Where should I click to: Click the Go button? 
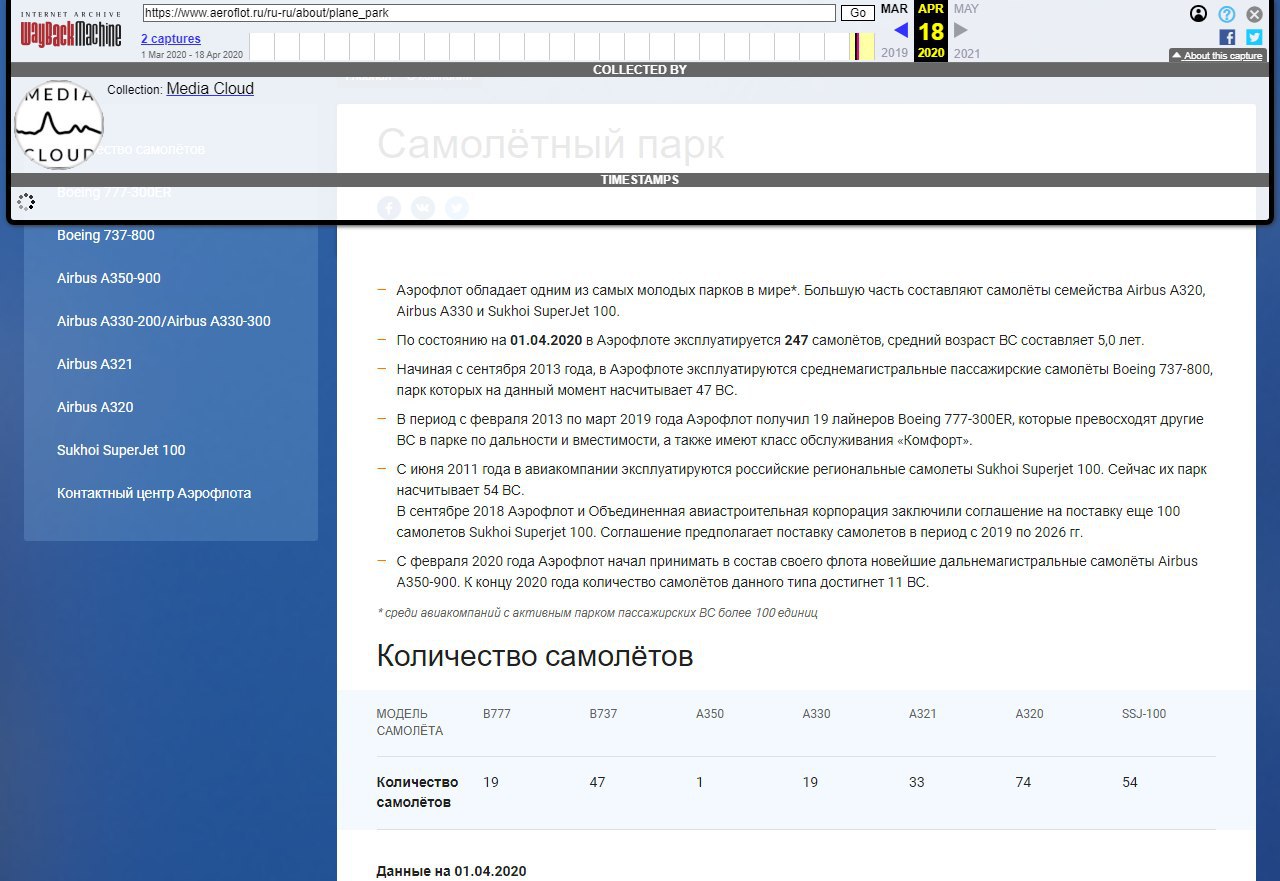(x=857, y=13)
